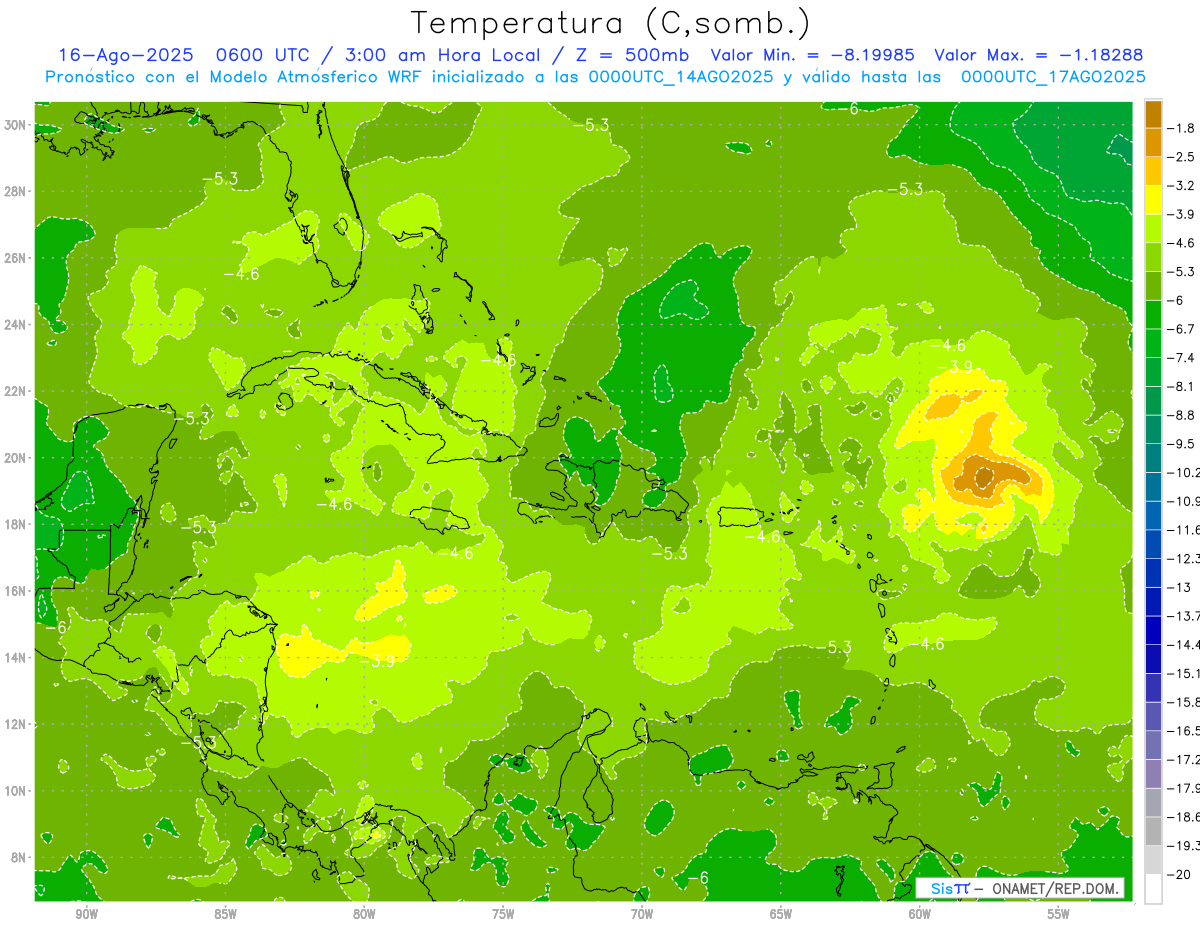Click the '80W' longitude axis label

point(364,915)
